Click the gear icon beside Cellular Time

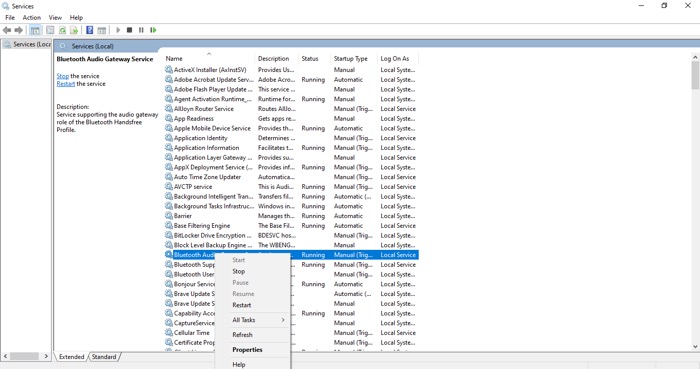[x=169, y=332]
